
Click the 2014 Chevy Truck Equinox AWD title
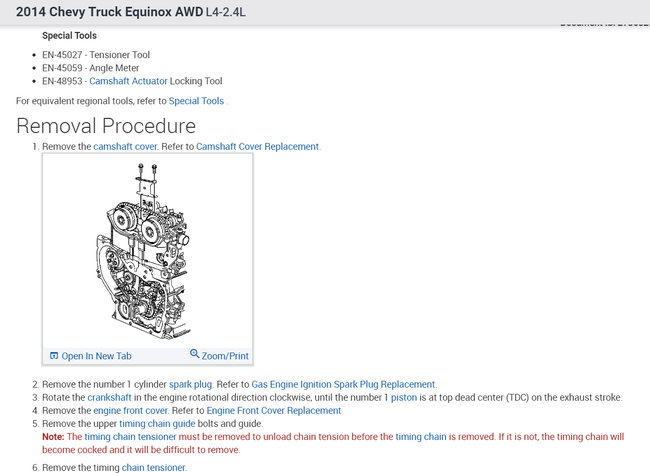click(109, 12)
